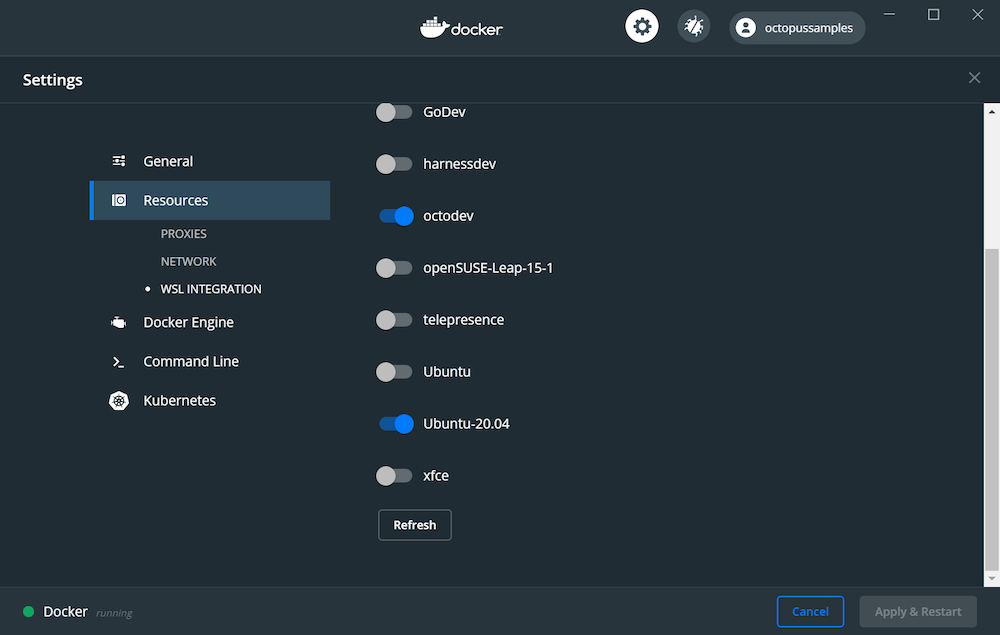Image resolution: width=1000 pixels, height=635 pixels.
Task: Select the General sliders icon in sidebar
Action: pyautogui.click(x=119, y=161)
